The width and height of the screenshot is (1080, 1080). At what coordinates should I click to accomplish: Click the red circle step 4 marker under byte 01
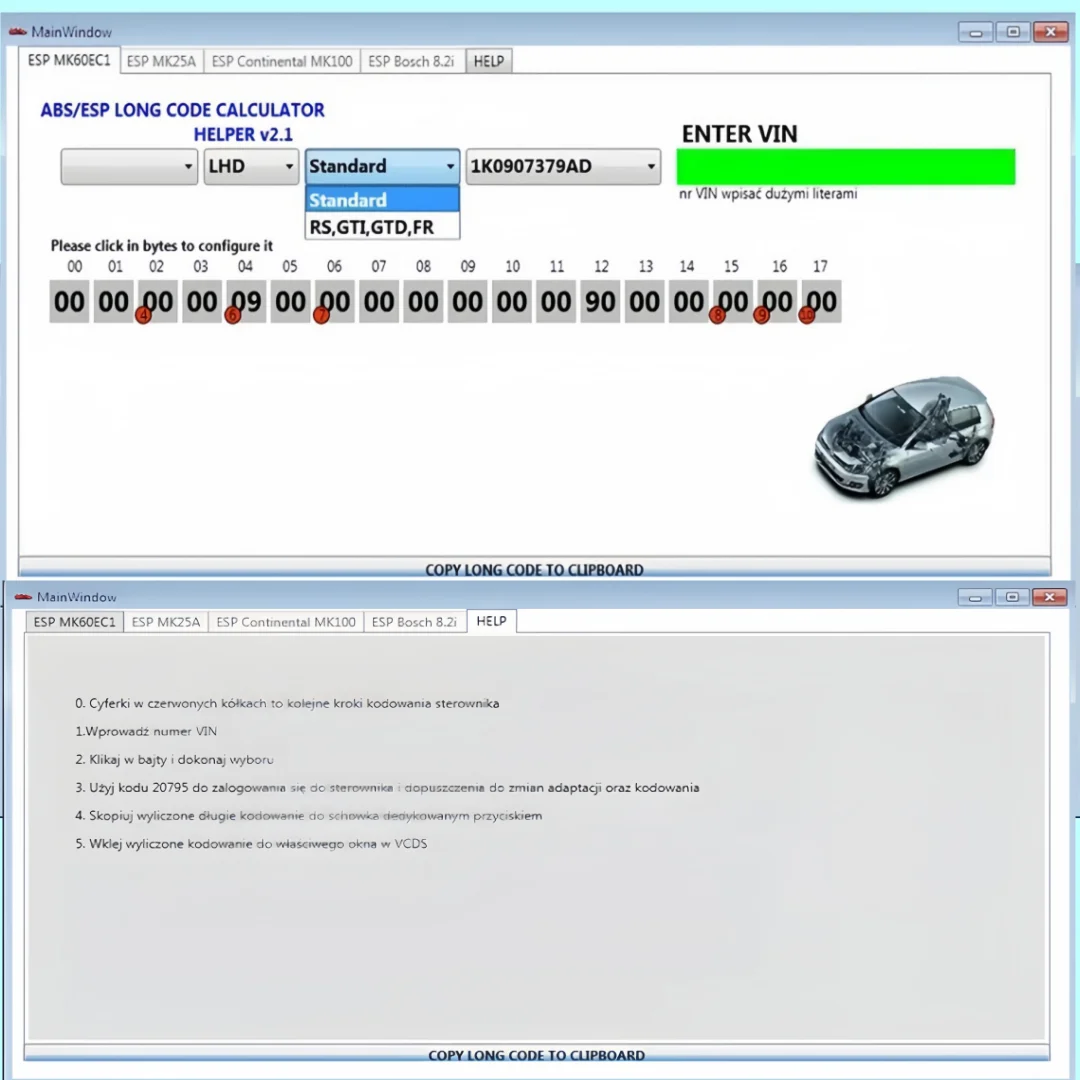[x=143, y=315]
